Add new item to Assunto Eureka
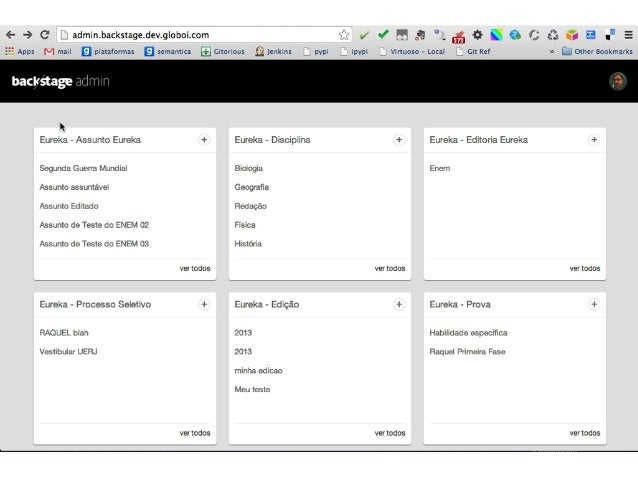 click(204, 140)
